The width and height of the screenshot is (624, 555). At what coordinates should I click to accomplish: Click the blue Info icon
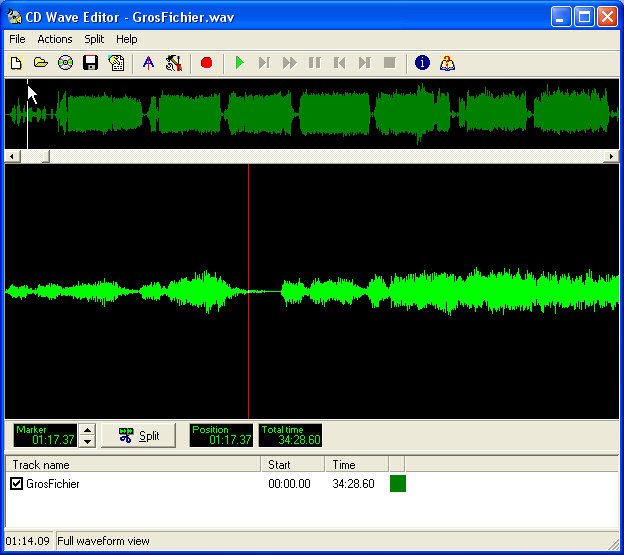click(x=422, y=63)
